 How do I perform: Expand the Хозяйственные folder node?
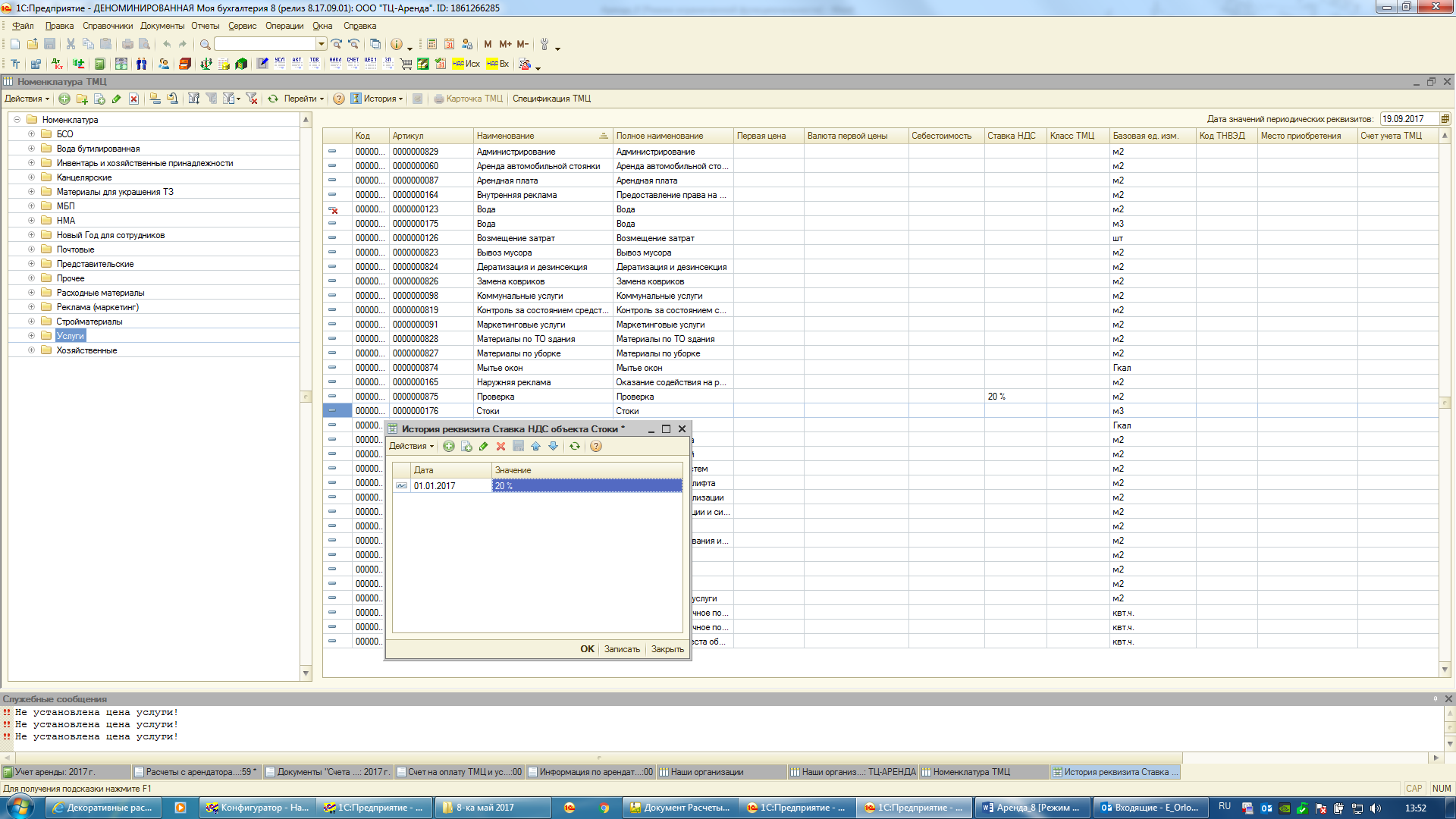[x=31, y=350]
